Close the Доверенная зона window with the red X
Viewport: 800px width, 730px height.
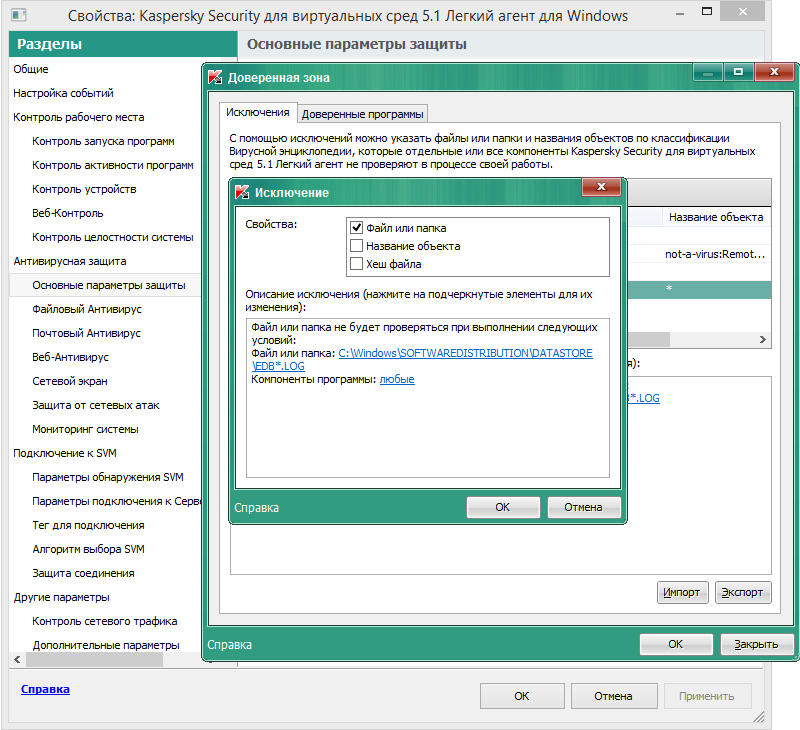[x=774, y=72]
